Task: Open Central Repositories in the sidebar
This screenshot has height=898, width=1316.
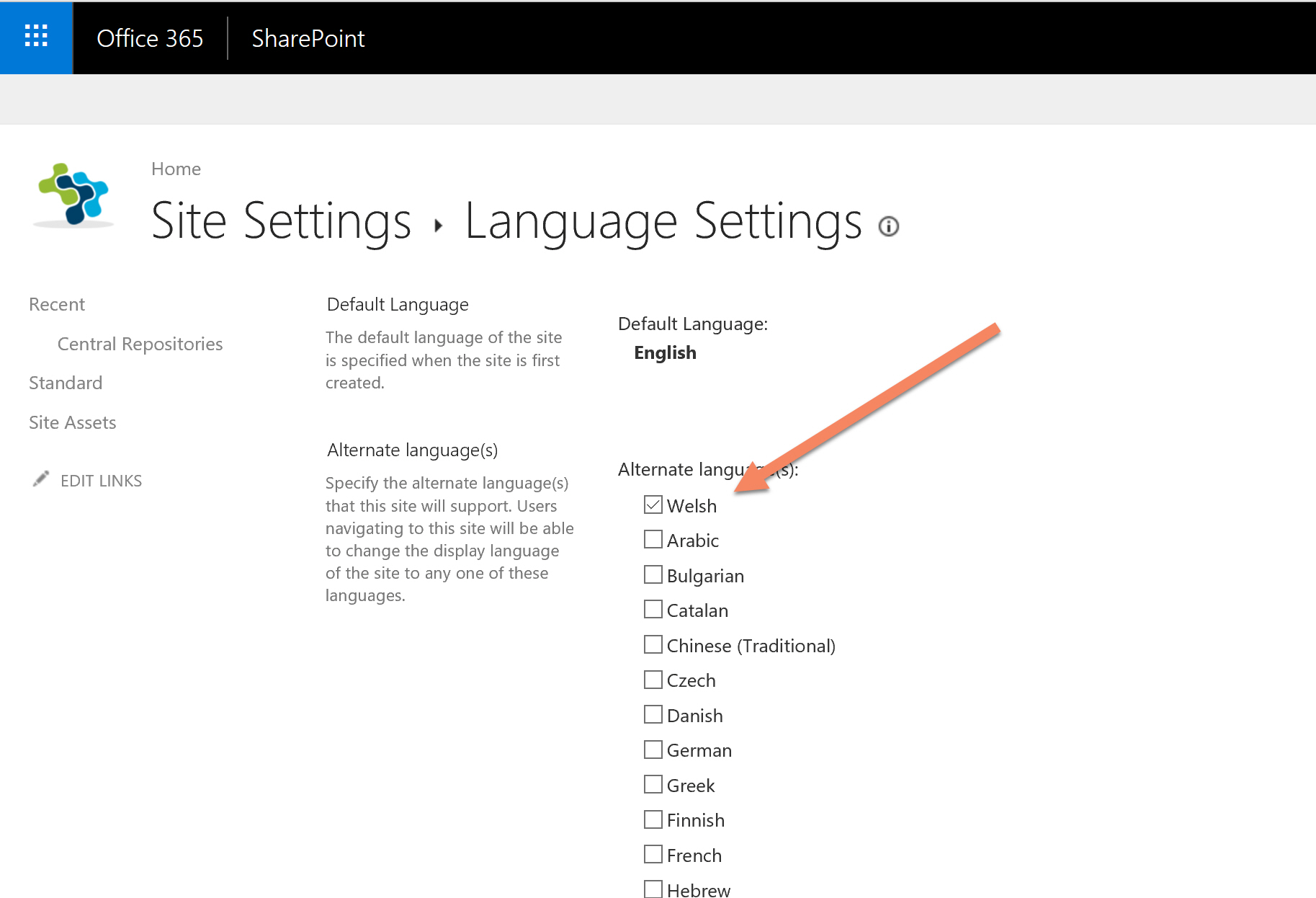Action: click(140, 344)
